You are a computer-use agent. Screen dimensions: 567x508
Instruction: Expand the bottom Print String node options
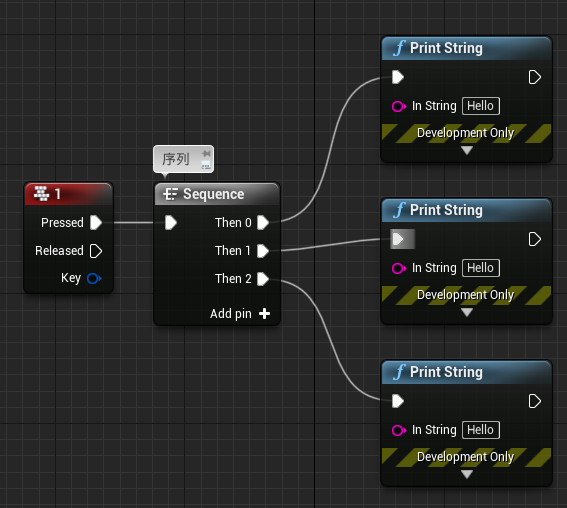click(467, 474)
